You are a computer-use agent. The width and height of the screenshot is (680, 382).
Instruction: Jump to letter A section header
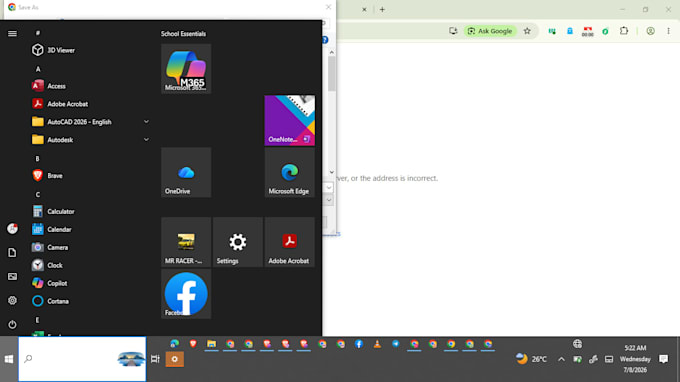[38, 69]
